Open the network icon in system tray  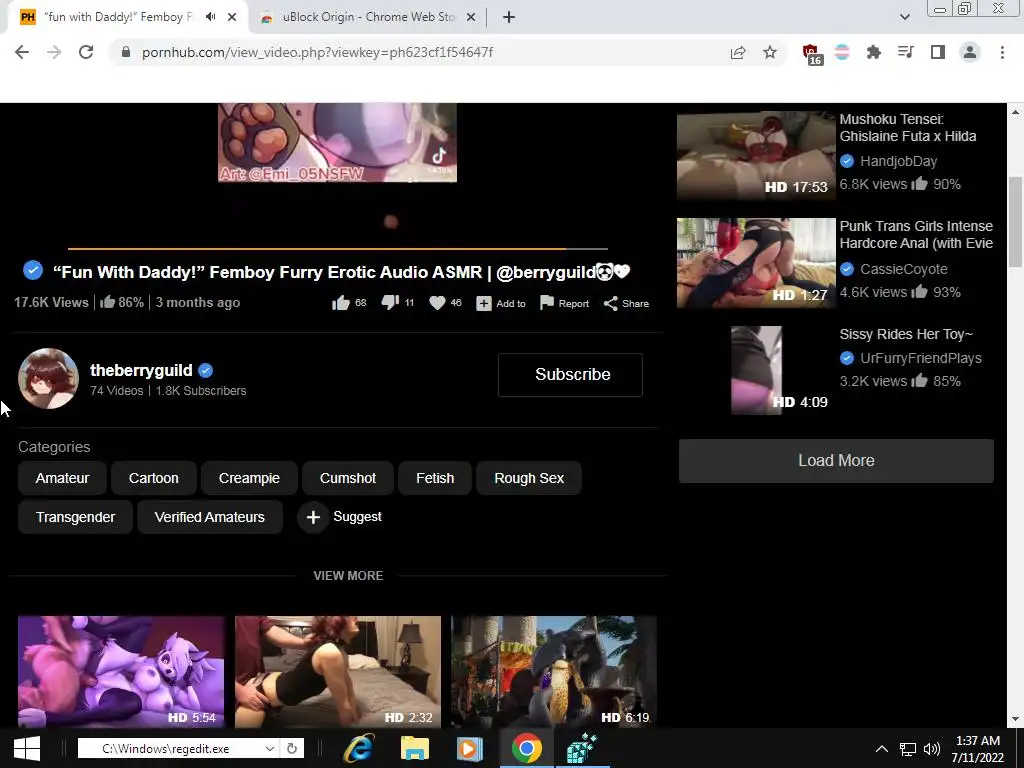[908, 749]
